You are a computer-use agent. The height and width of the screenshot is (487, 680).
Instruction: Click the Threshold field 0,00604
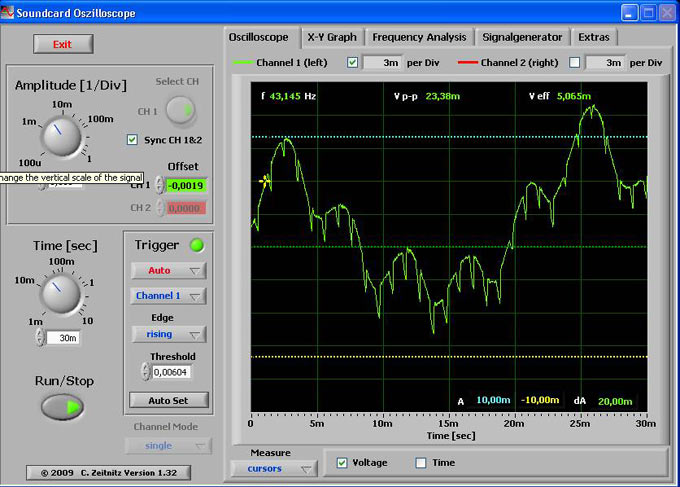(x=171, y=372)
